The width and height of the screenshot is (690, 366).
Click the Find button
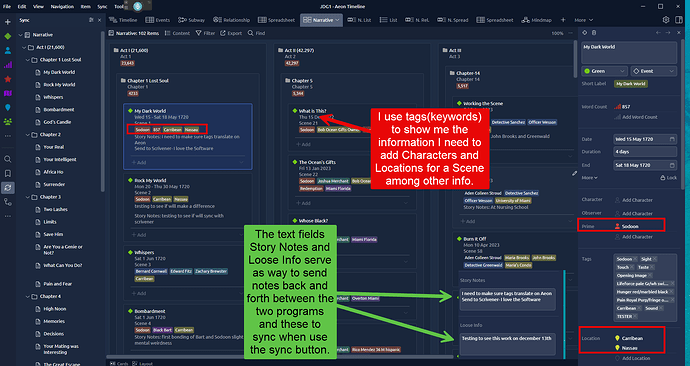coord(257,33)
